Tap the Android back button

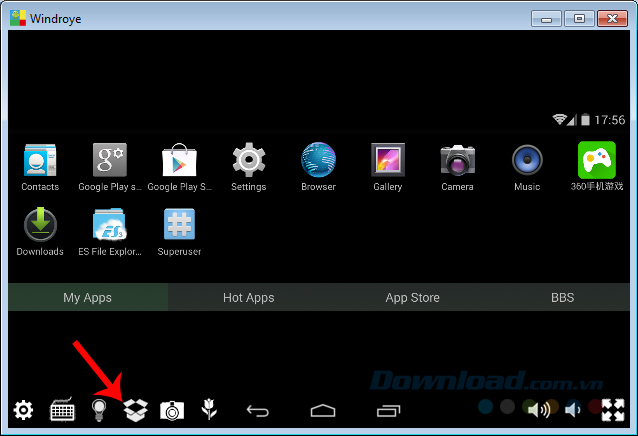[x=258, y=411]
